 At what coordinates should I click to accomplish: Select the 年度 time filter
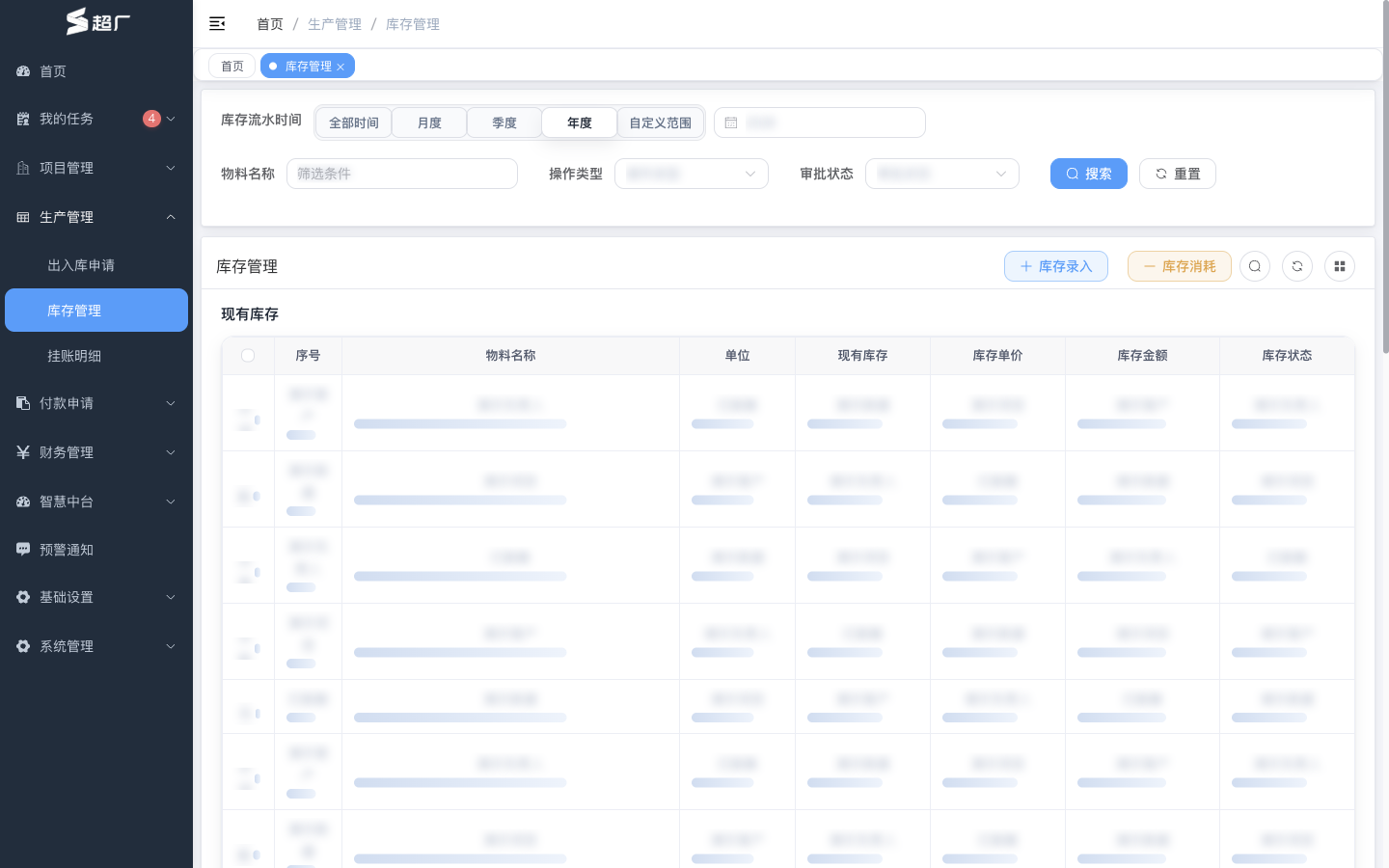[580, 122]
